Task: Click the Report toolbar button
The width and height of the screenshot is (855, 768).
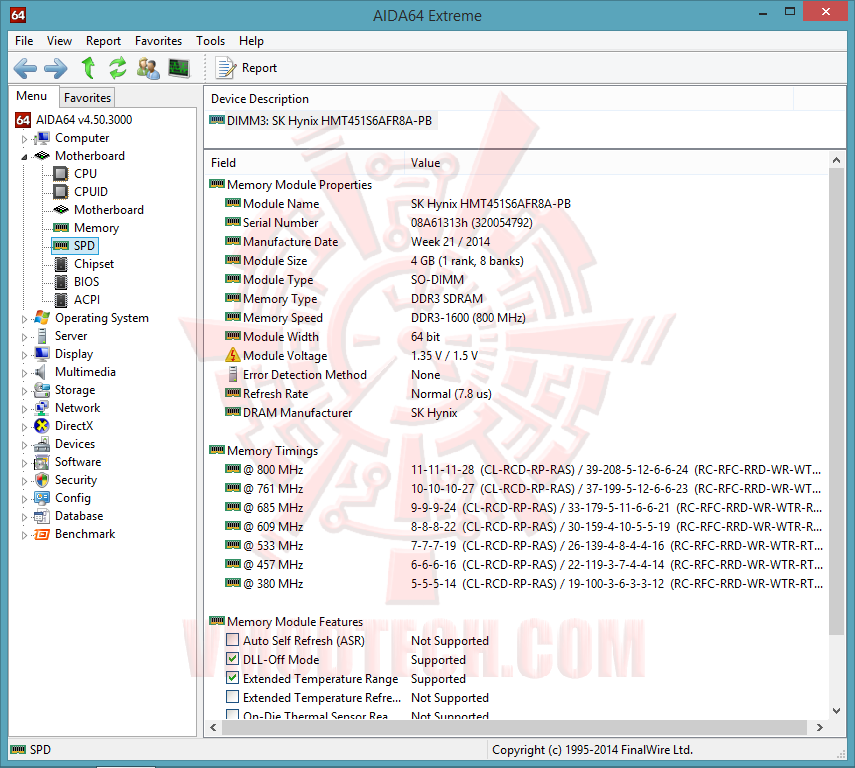Action: tap(246, 68)
